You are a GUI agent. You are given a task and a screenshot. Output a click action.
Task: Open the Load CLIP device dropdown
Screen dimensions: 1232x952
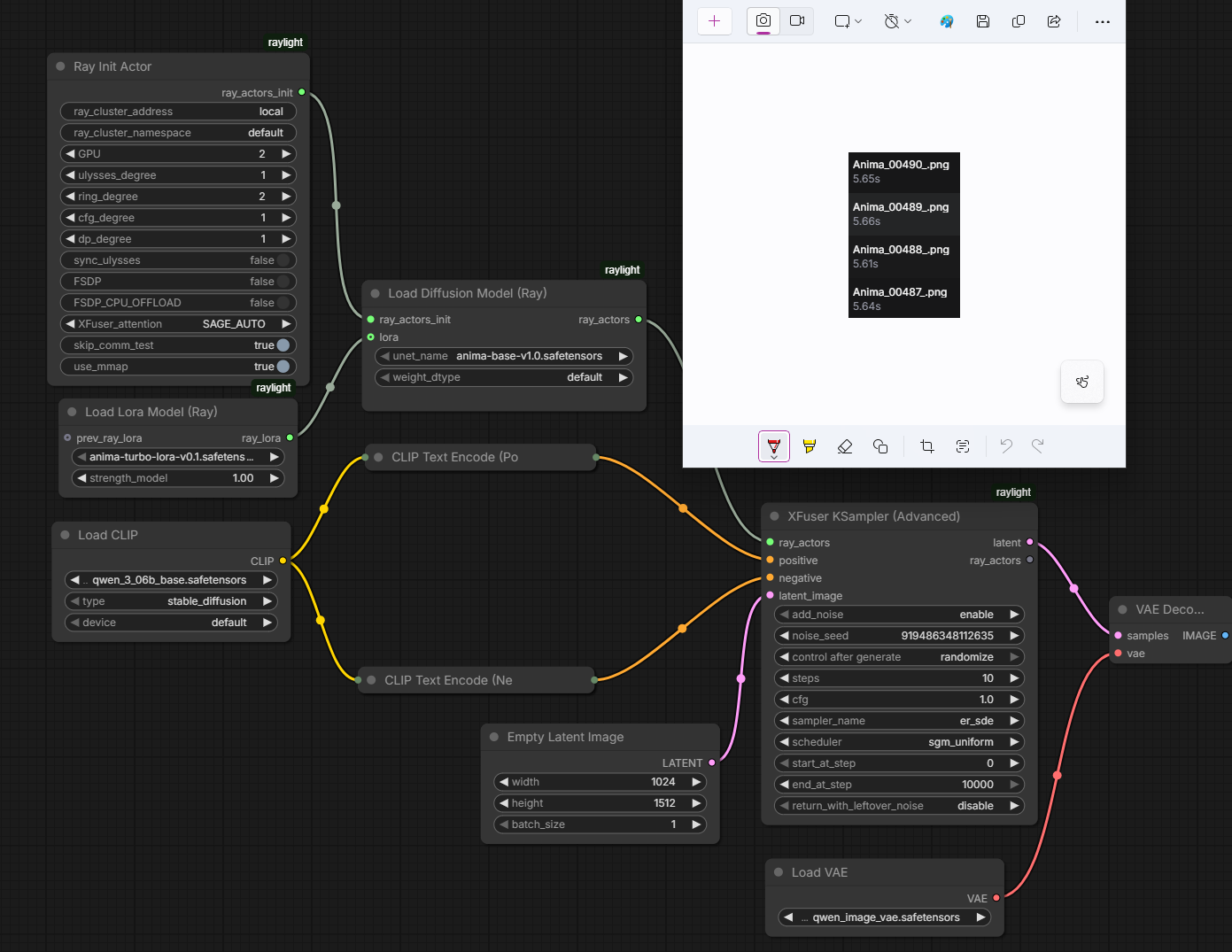(x=171, y=623)
